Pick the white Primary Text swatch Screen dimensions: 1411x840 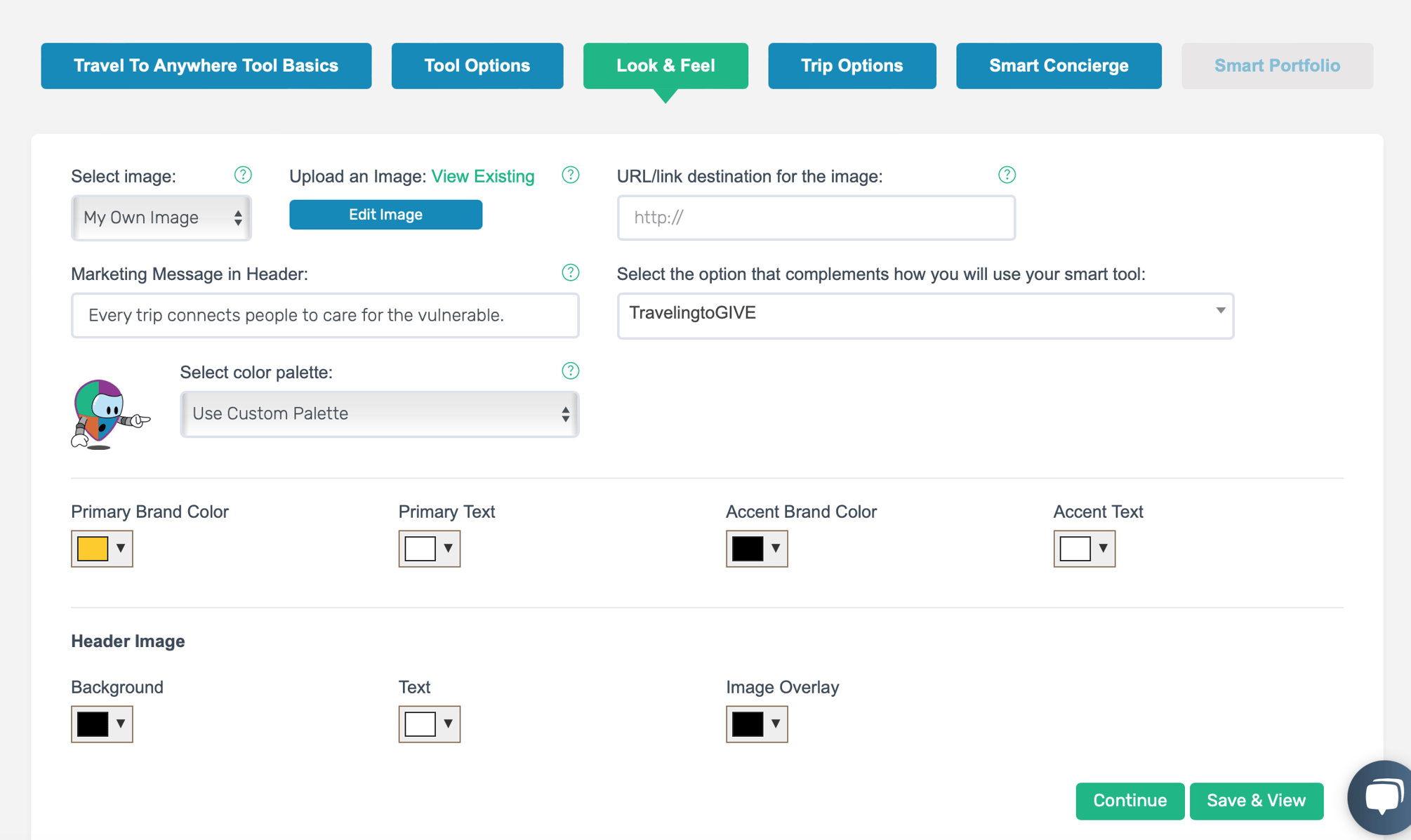420,548
